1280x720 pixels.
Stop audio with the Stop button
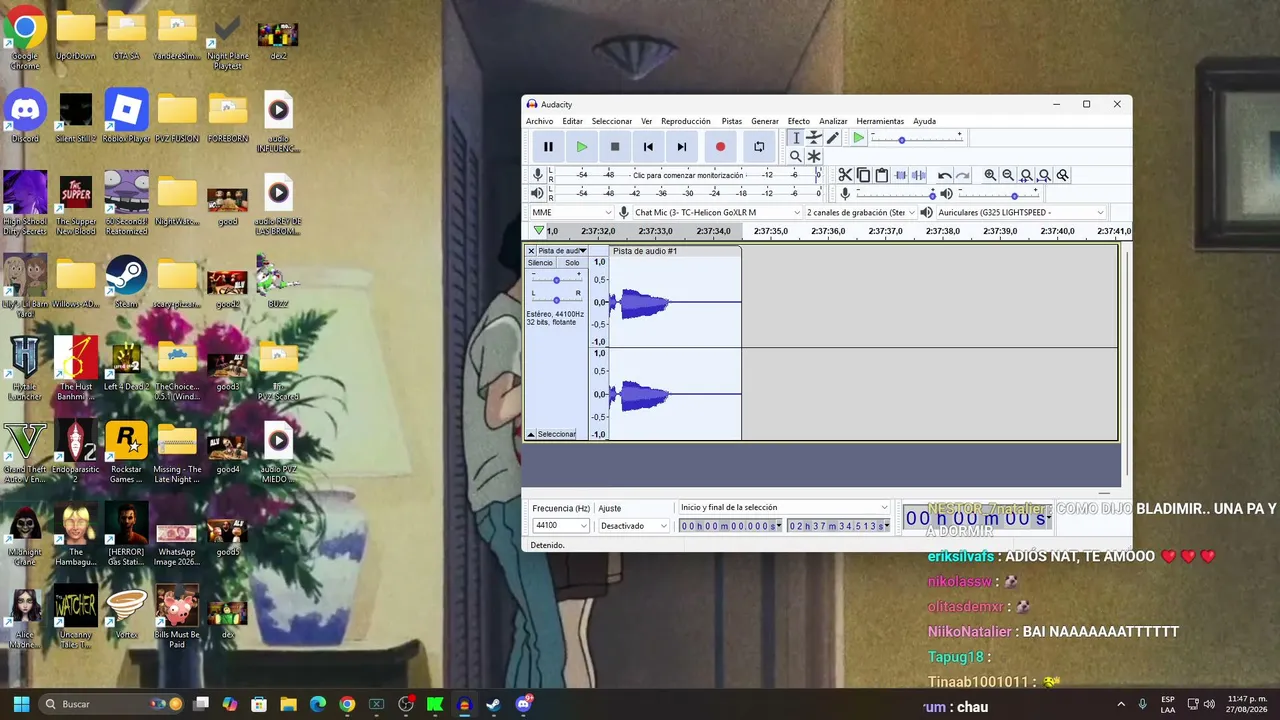615,147
